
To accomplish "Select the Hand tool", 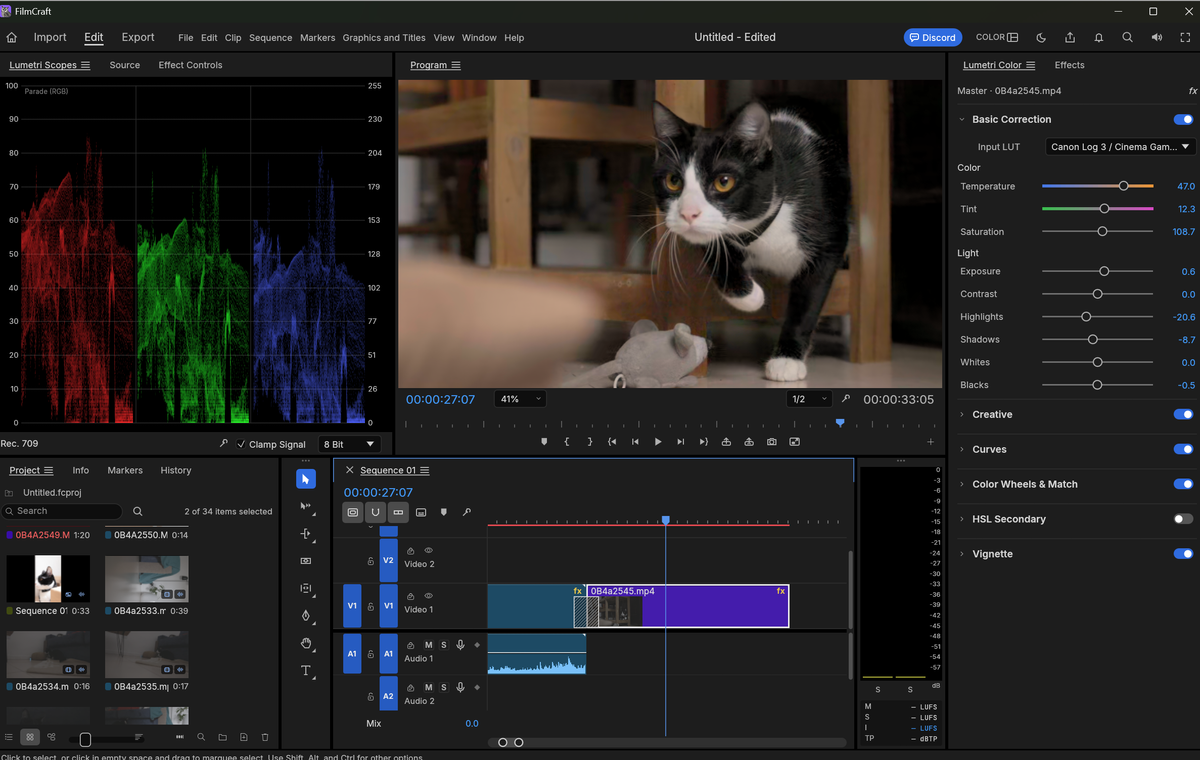I will click(306, 643).
